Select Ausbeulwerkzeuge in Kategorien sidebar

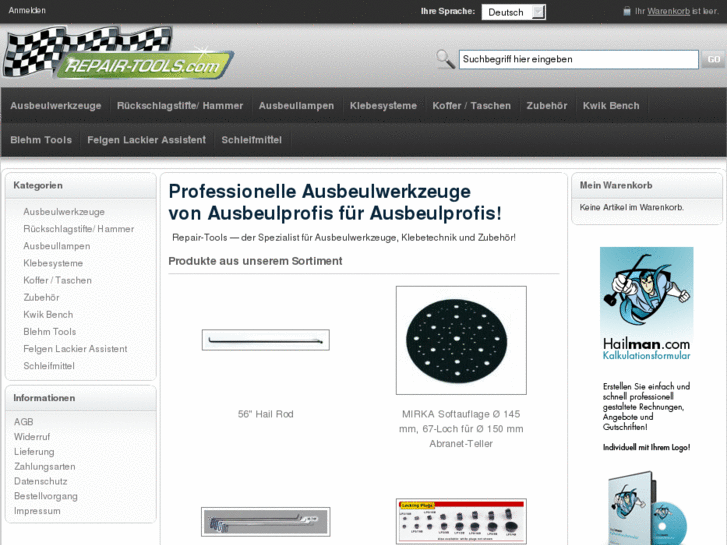pos(64,212)
